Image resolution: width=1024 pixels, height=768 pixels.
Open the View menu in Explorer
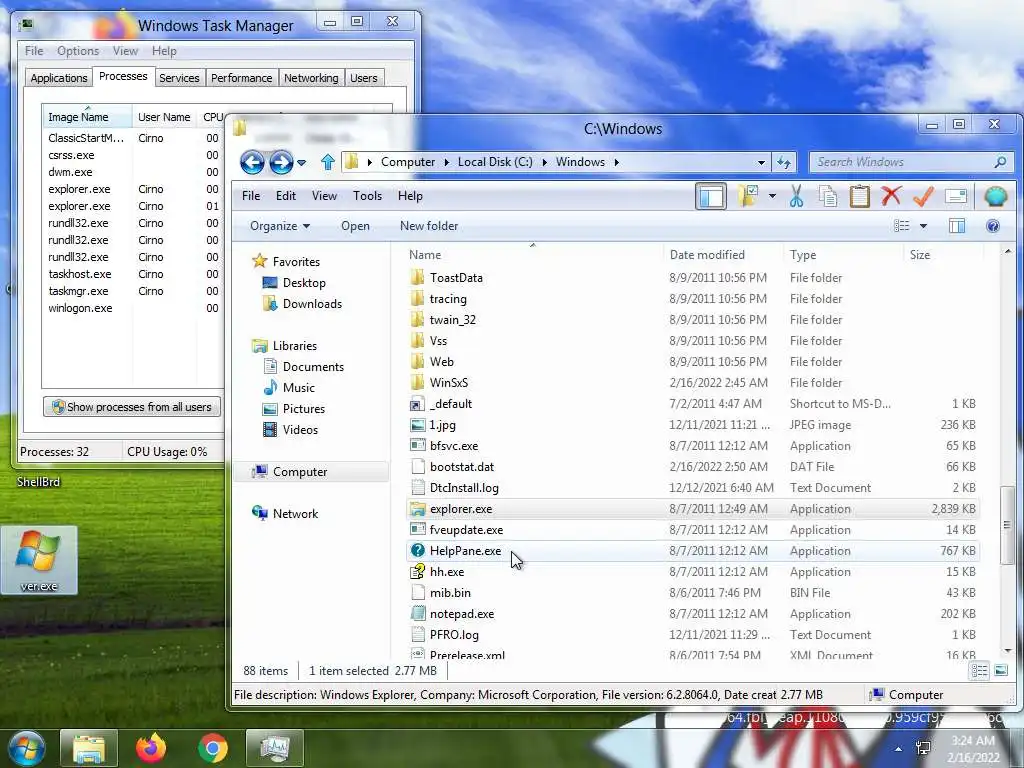tap(324, 196)
